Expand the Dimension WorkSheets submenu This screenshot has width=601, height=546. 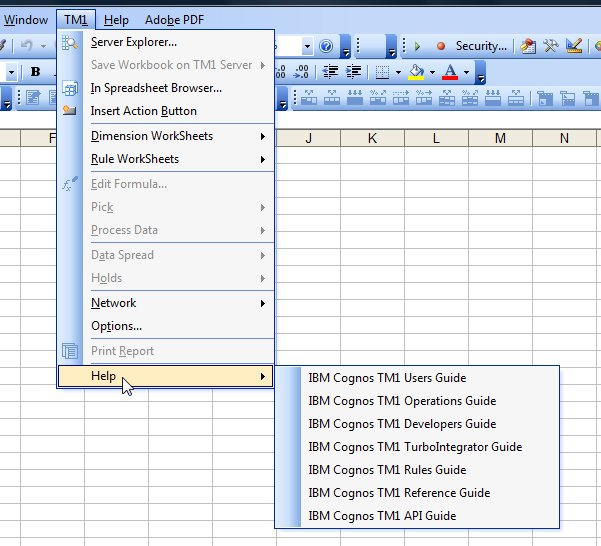click(166, 136)
